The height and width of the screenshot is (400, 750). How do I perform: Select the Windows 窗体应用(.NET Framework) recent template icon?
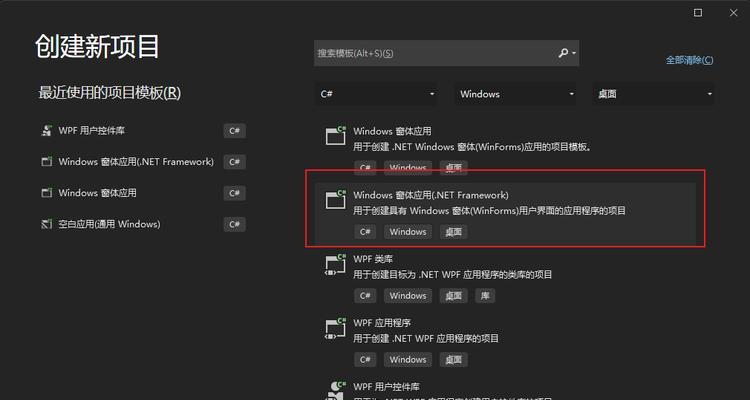[46, 162]
